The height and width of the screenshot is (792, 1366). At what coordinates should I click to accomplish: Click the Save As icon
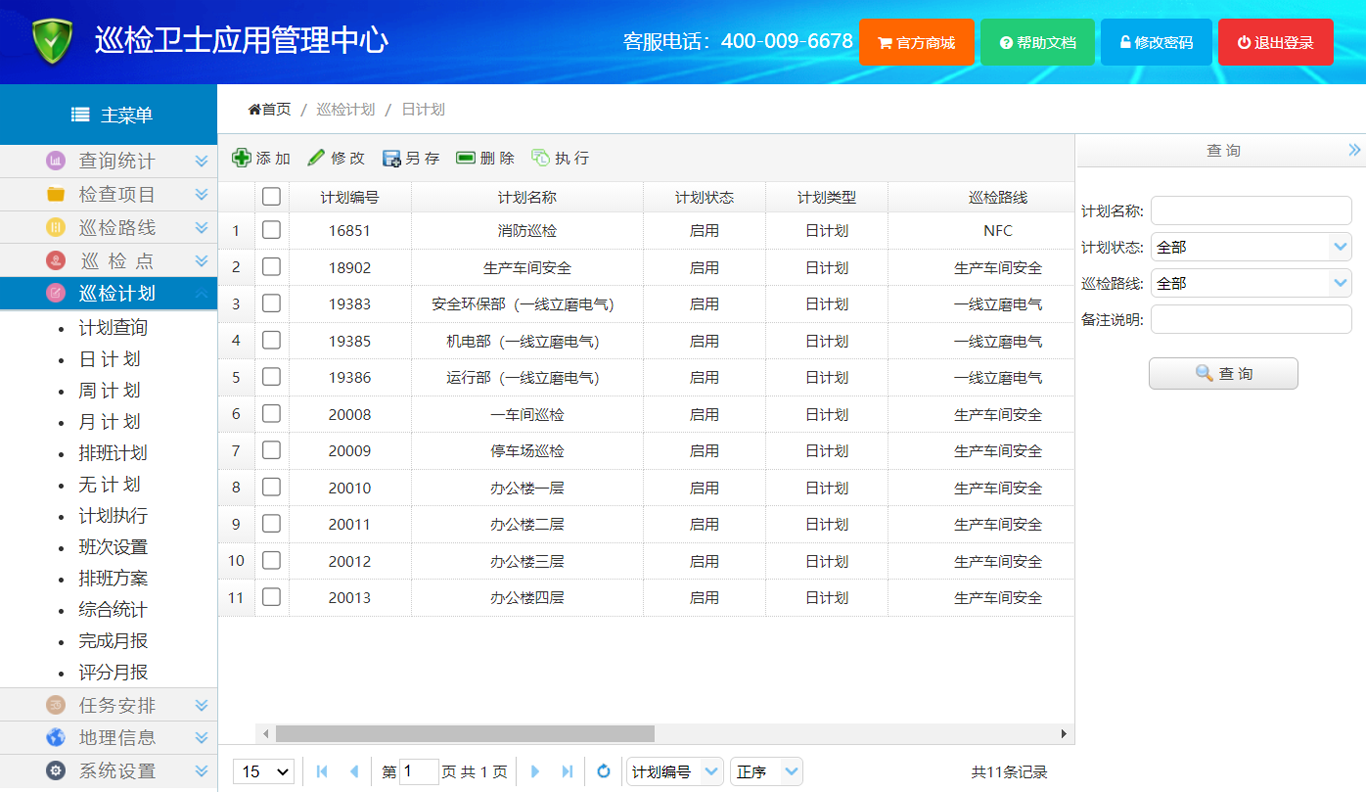391,158
